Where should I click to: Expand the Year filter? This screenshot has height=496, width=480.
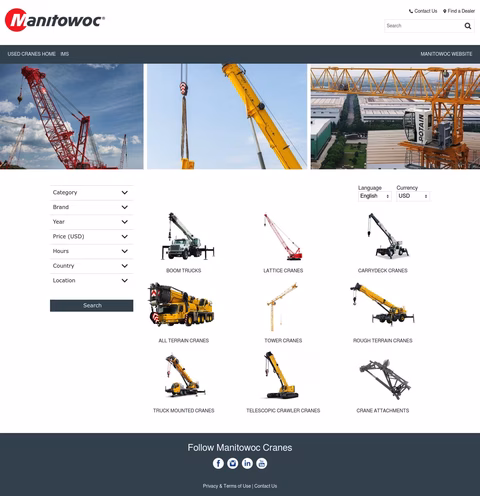(91, 222)
